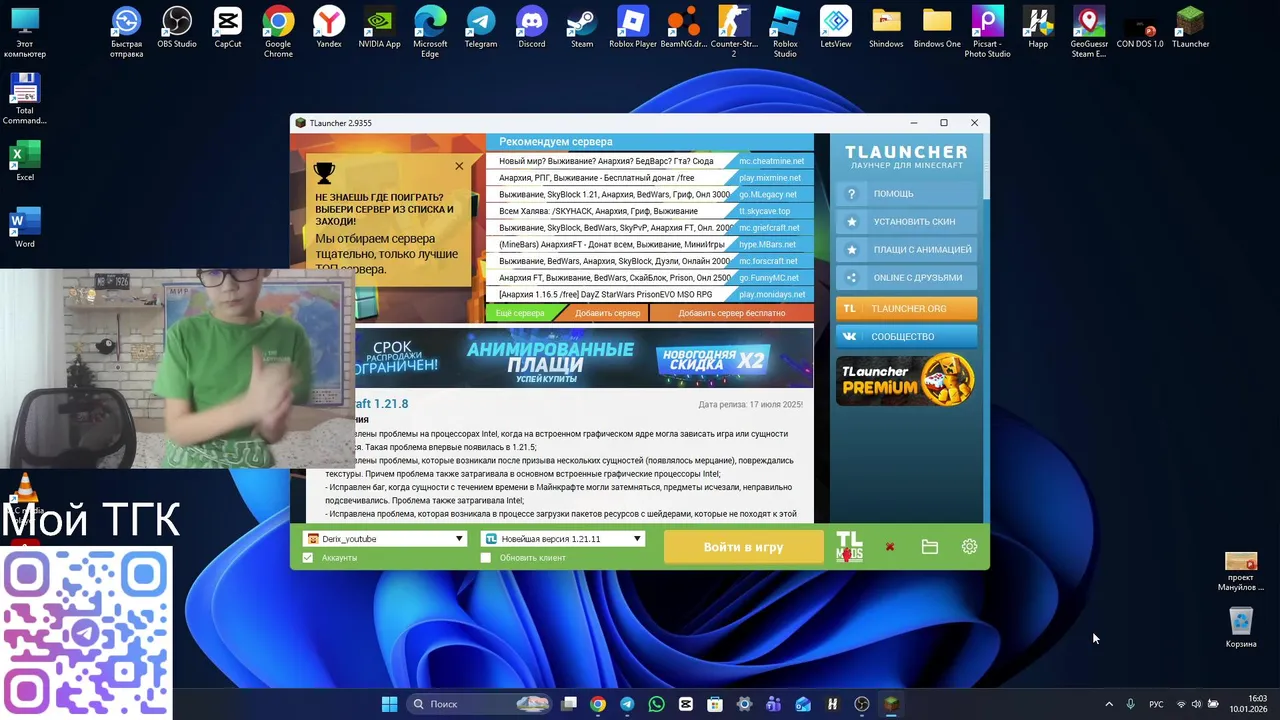Screen dimensions: 1280x720
Task: Click Добавить сервер button
Action: [x=607, y=313]
